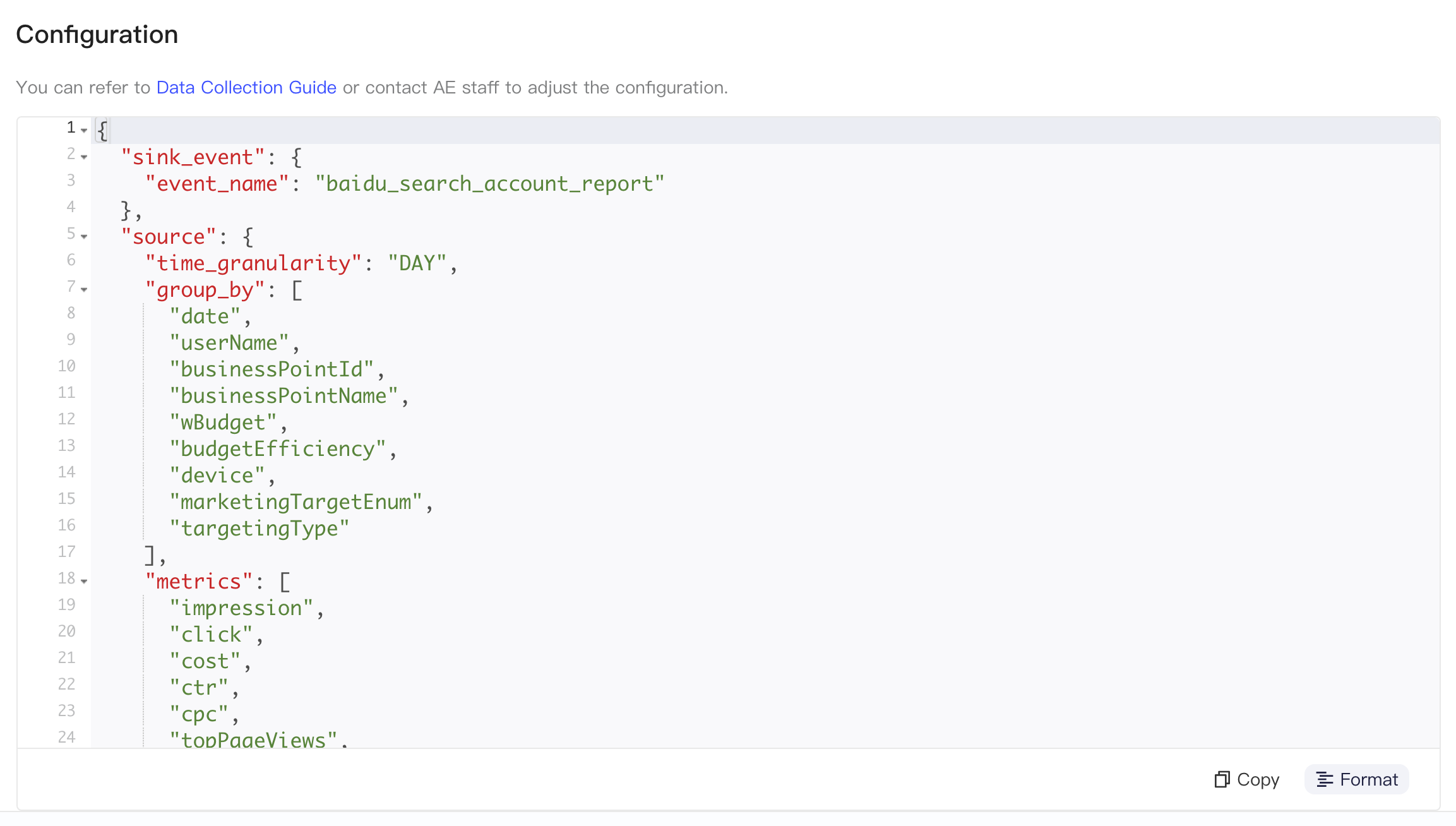Click the "impression" entry
Viewport: 1456px width, 826px height.
coord(241,608)
